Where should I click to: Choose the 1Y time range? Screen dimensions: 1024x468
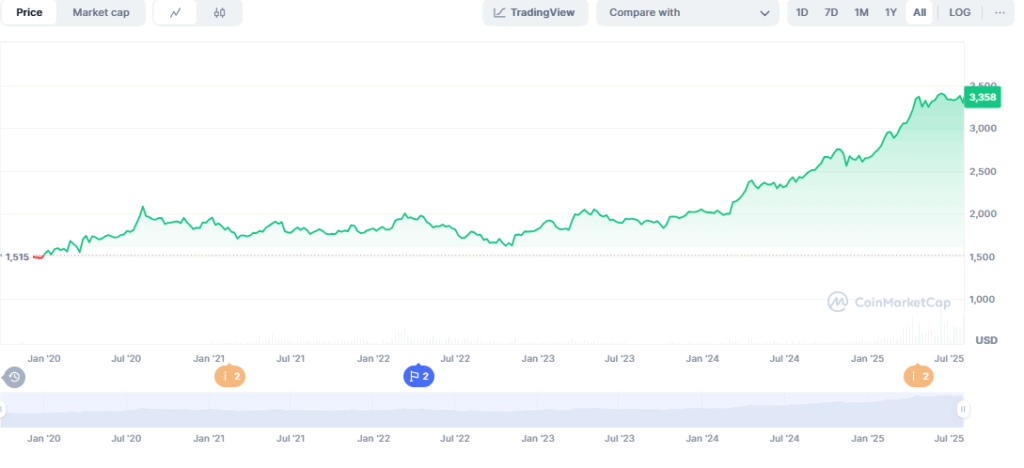tap(890, 13)
